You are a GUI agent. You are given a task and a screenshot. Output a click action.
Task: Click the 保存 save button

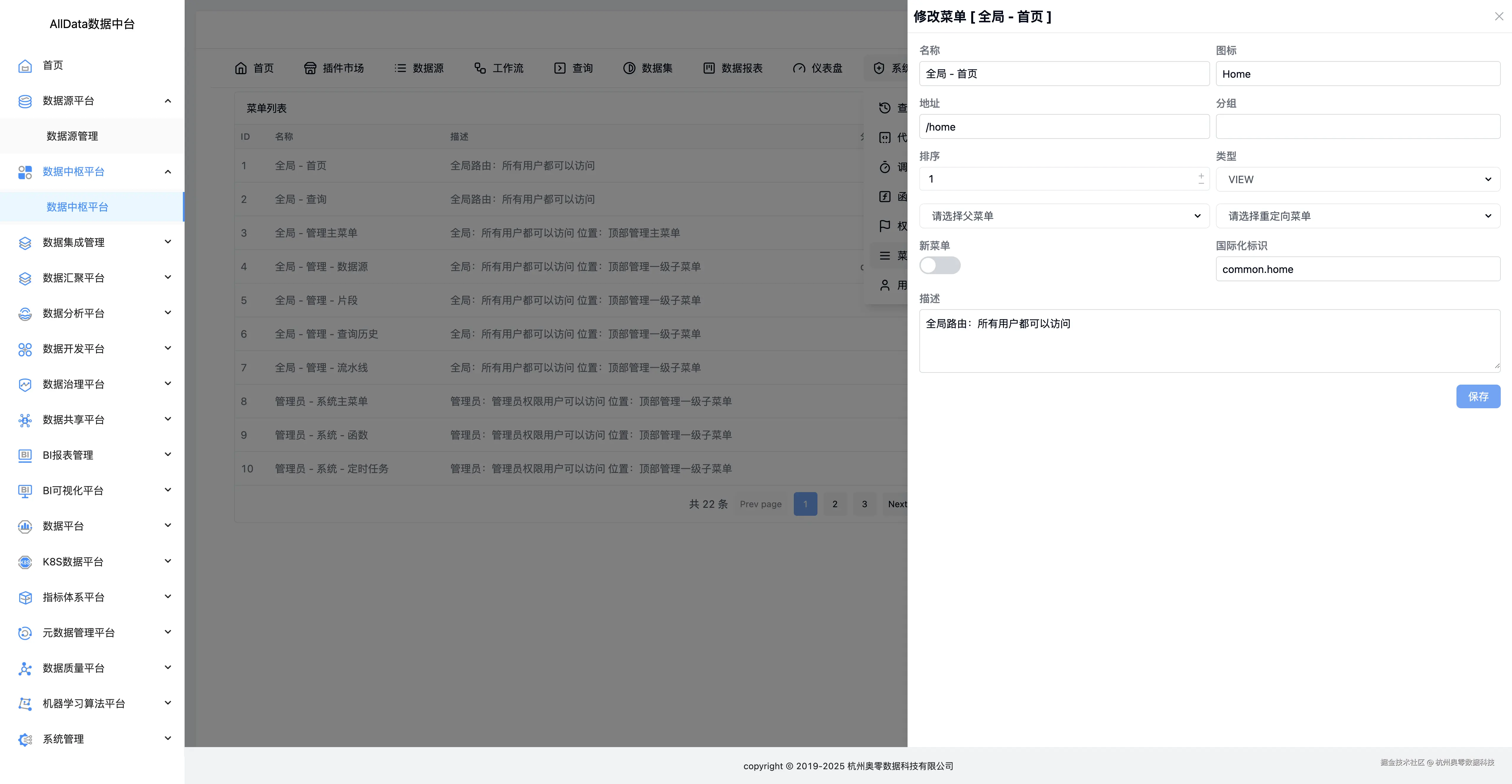[x=1478, y=396]
